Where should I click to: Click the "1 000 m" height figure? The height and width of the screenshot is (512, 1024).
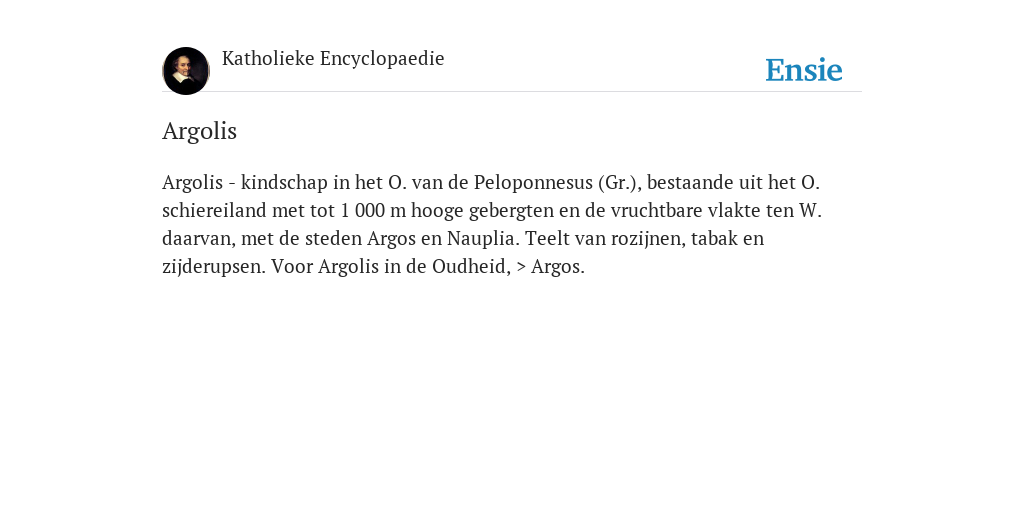(372, 210)
